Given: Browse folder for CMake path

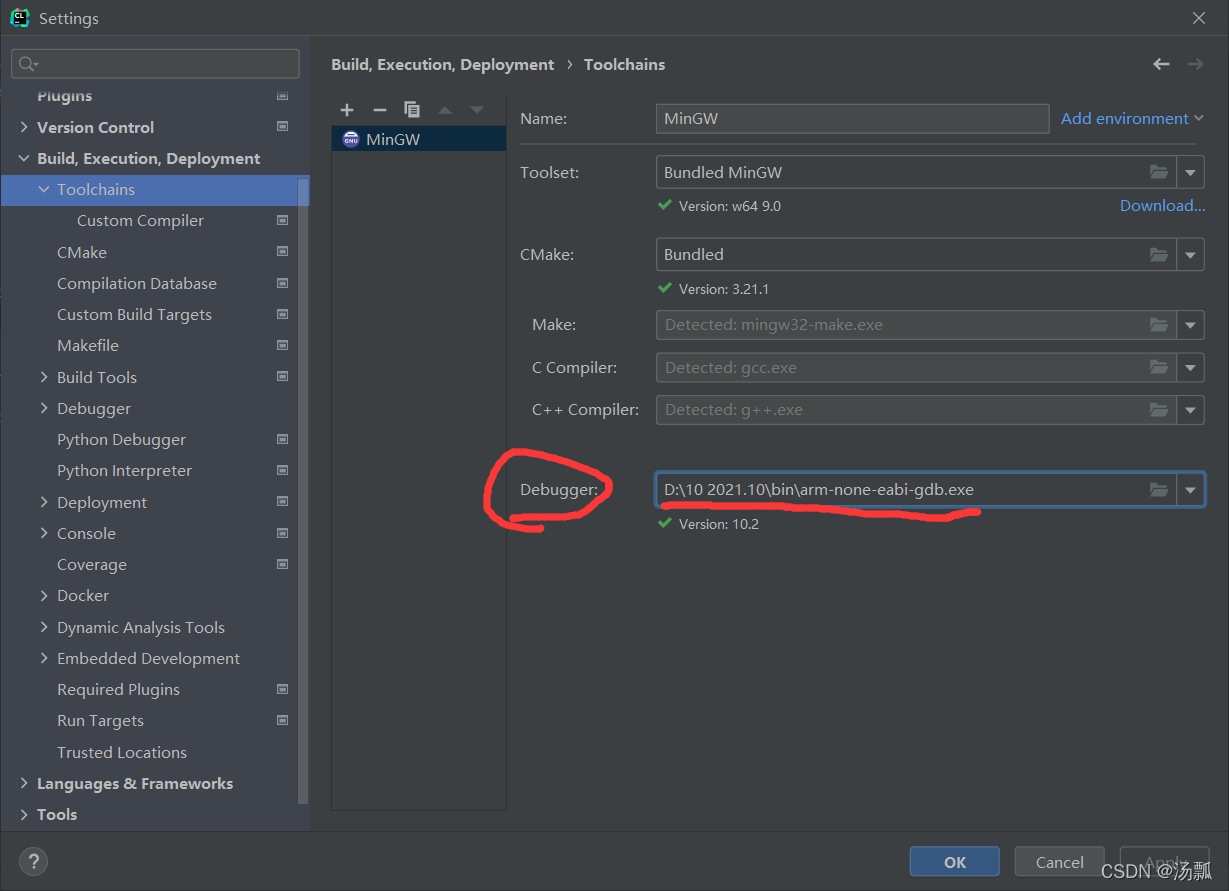Looking at the screenshot, I should (1159, 254).
